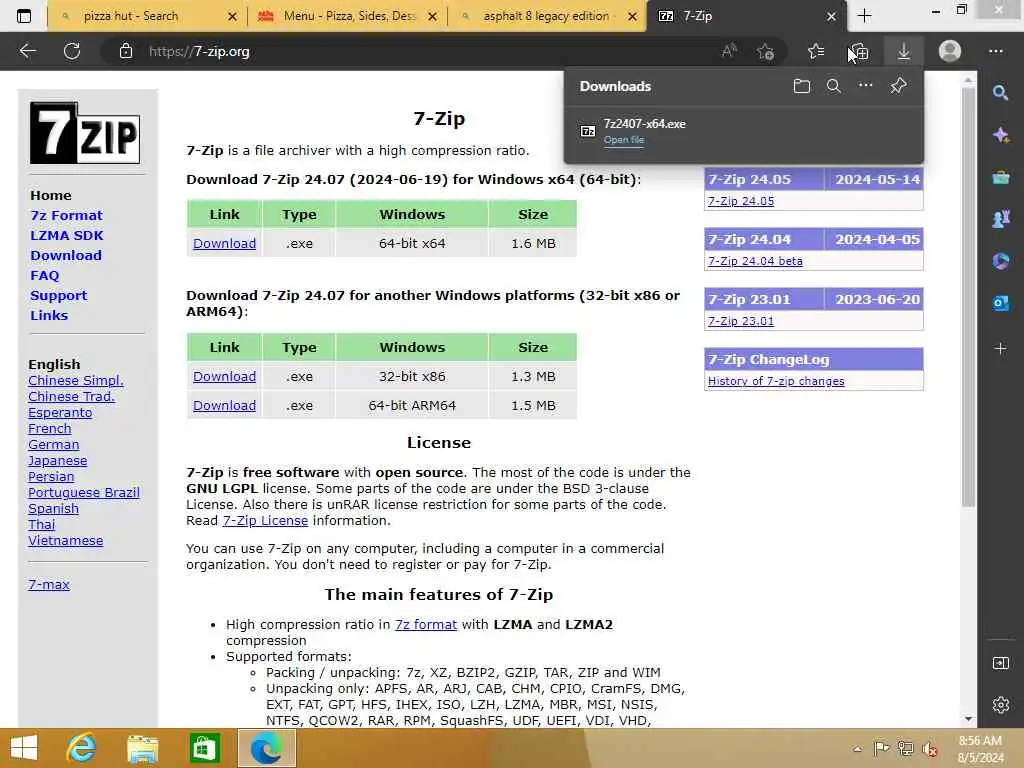Screen dimensions: 1024x768
Task: Search downloads in the Downloads panel
Action: pos(834,86)
